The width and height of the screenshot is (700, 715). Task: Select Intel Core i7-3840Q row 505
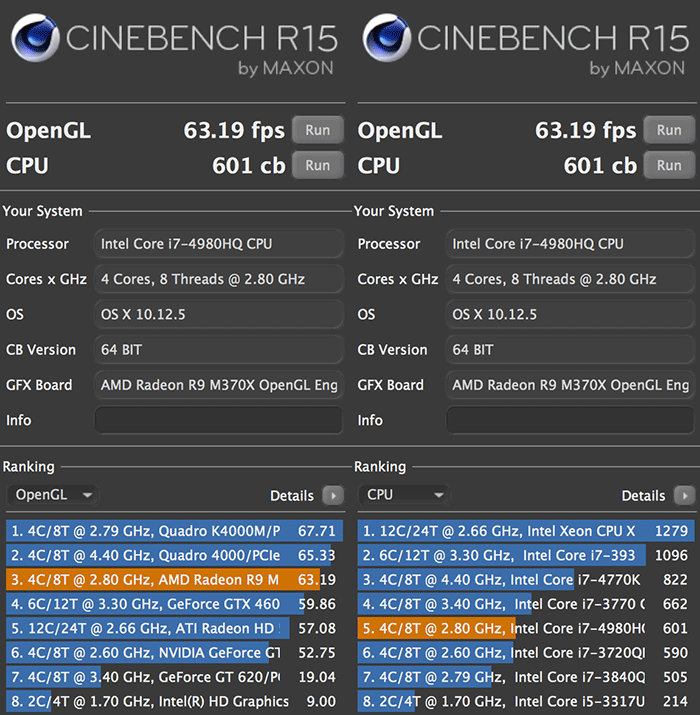pyautogui.click(x=526, y=677)
